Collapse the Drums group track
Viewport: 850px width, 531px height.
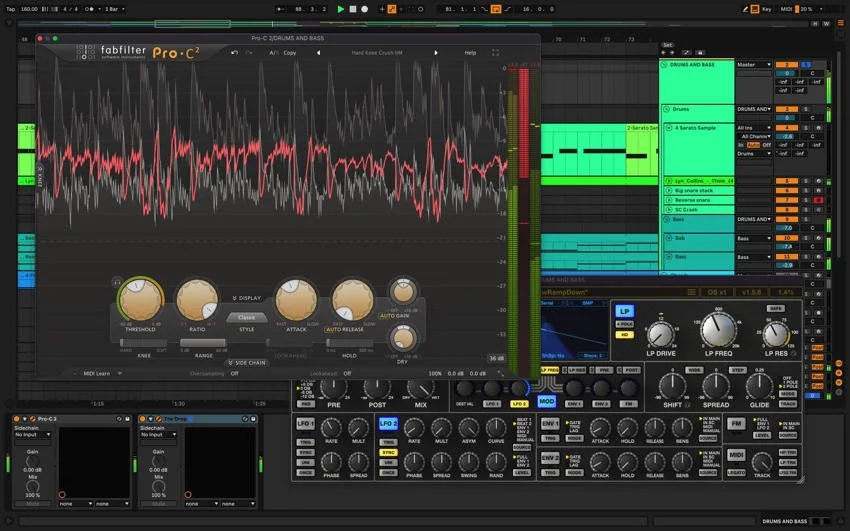tap(667, 109)
